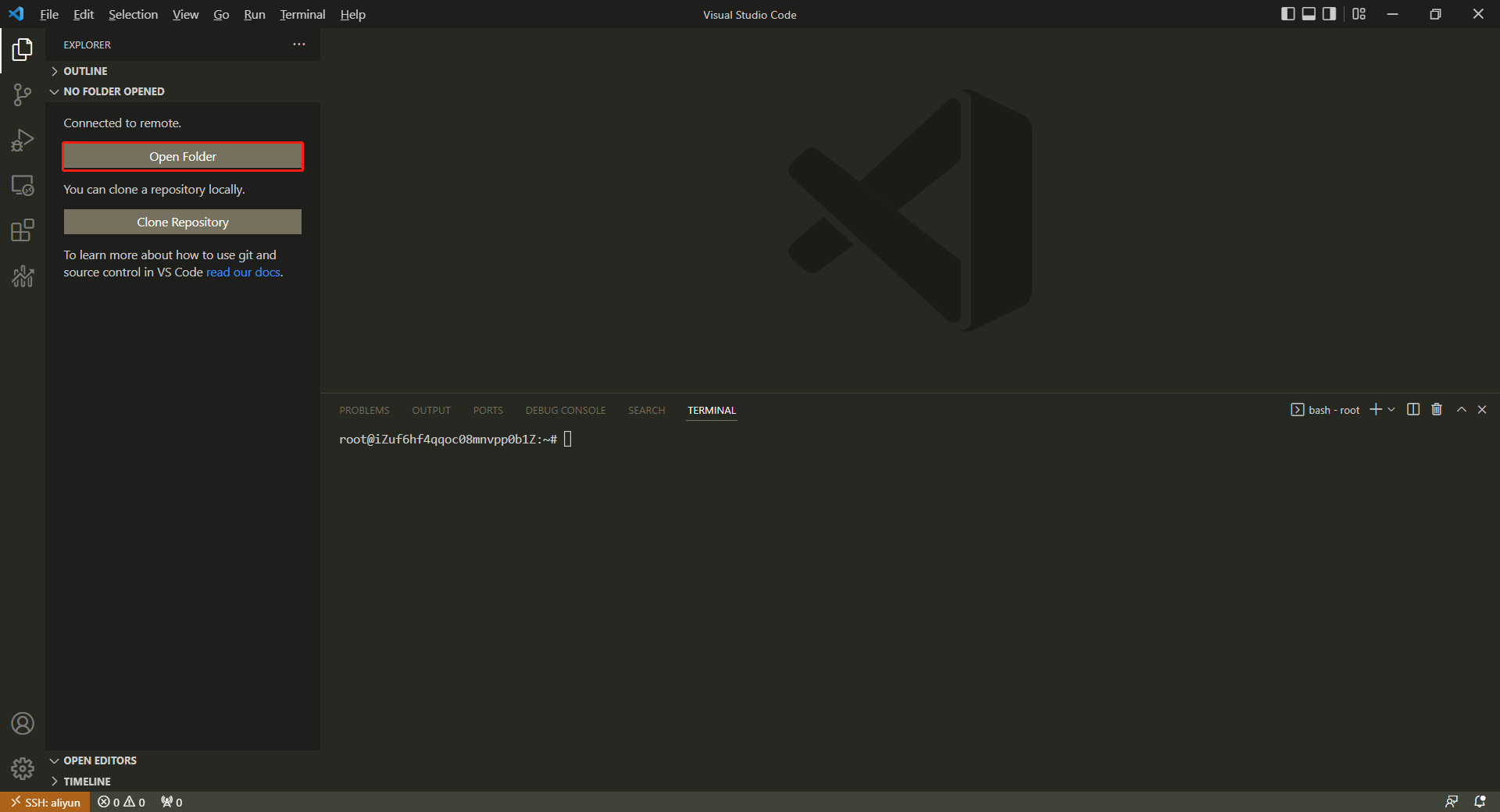Open the Terminal menu
This screenshot has width=1500, height=812.
(302, 14)
